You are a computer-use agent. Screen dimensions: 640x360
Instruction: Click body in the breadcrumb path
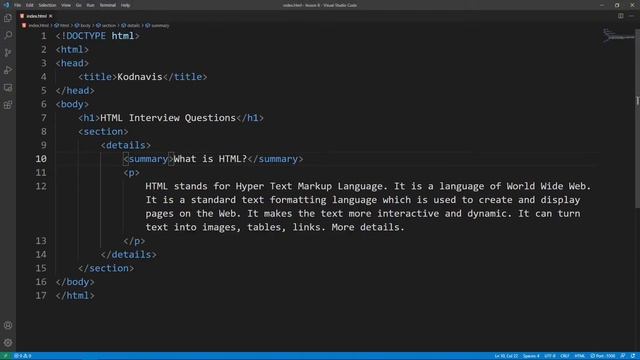85,25
